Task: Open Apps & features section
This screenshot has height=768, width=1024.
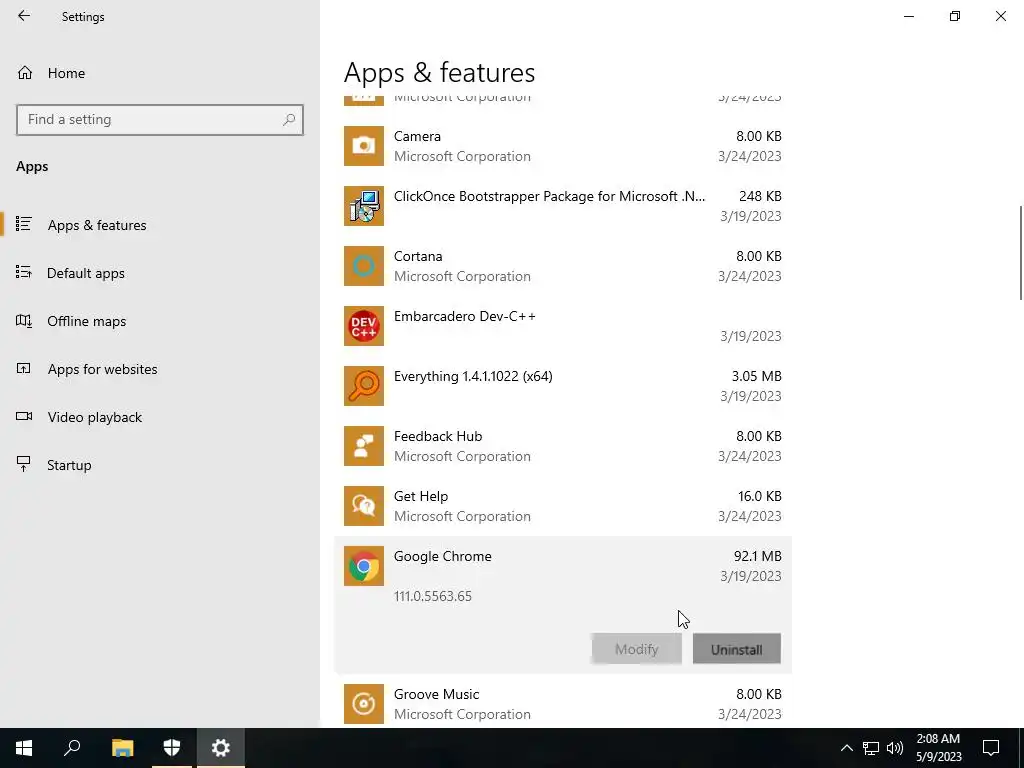Action: [x=160, y=225]
